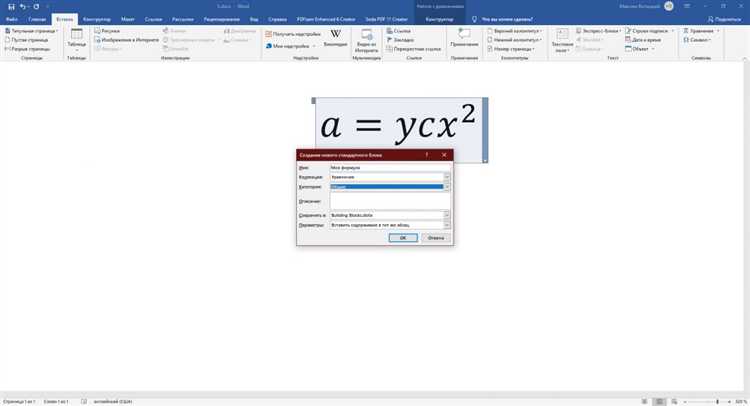The height and width of the screenshot is (406, 750).
Task: Open the Файл tab
Action: click(x=11, y=20)
